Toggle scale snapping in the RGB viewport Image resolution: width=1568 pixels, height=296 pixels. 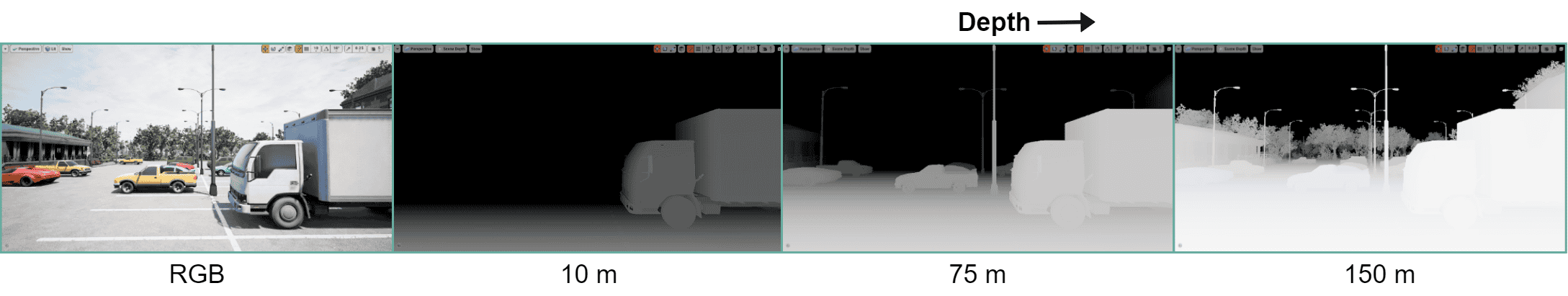[349, 49]
